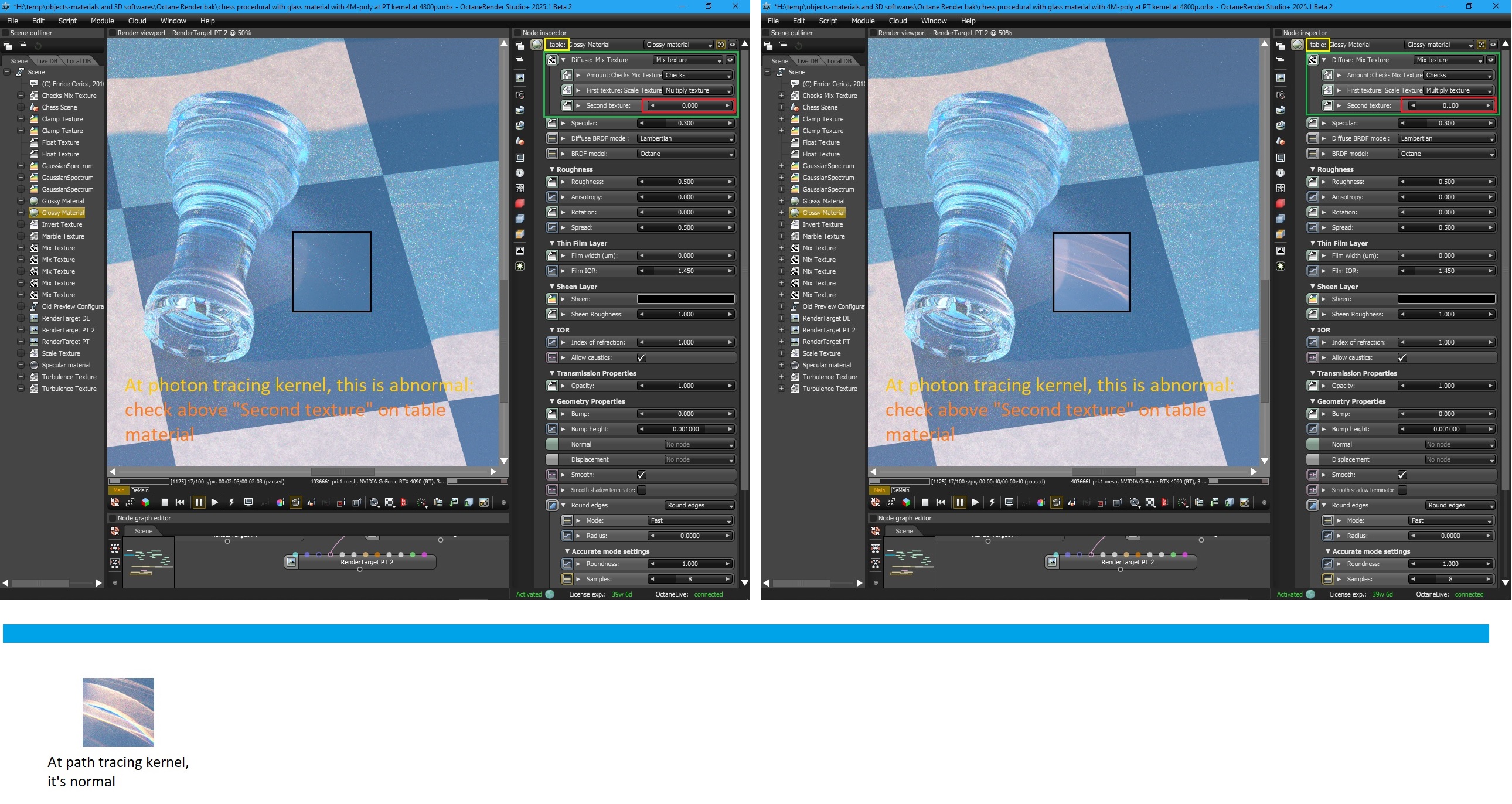Click camera icon in left node inspector sidebar
The image size is (1512, 804).
point(519,95)
